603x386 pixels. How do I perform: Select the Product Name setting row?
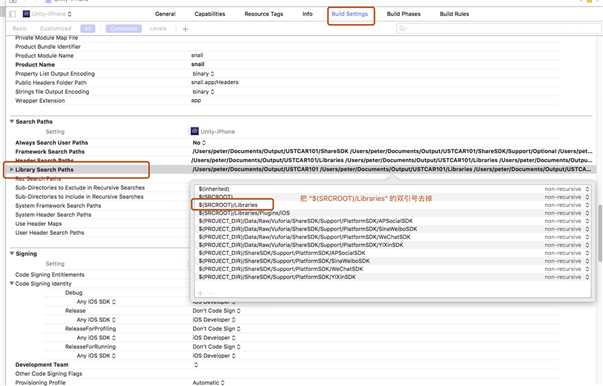pos(35,65)
